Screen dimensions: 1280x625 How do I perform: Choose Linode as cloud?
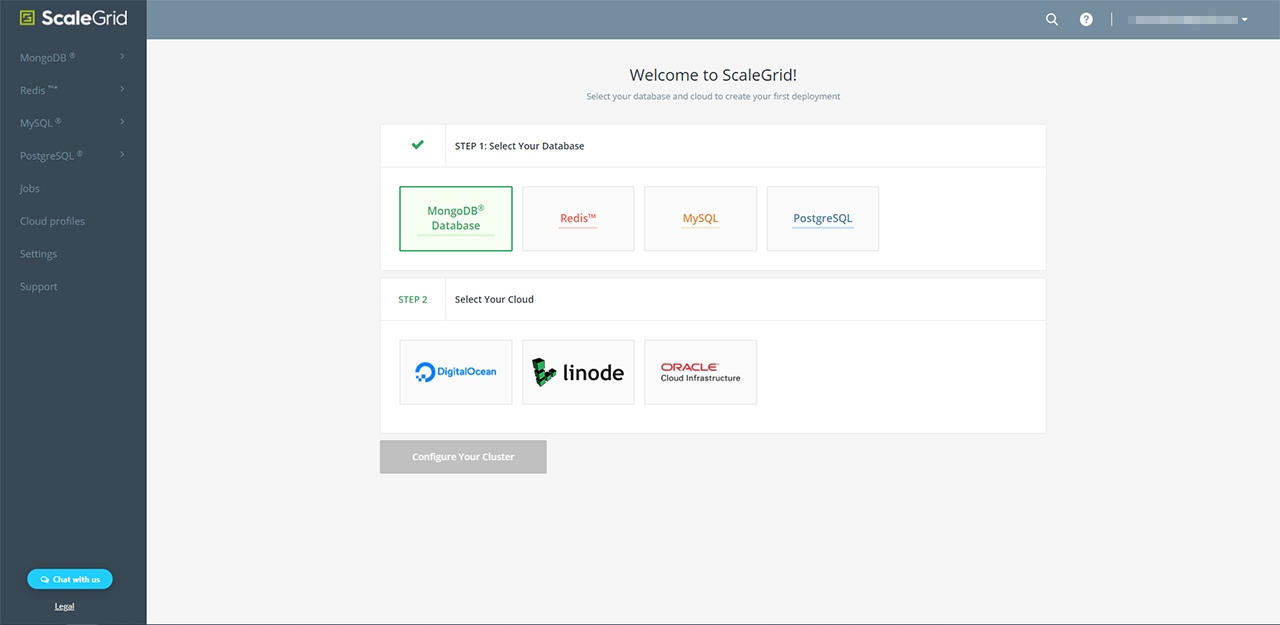[x=578, y=372]
